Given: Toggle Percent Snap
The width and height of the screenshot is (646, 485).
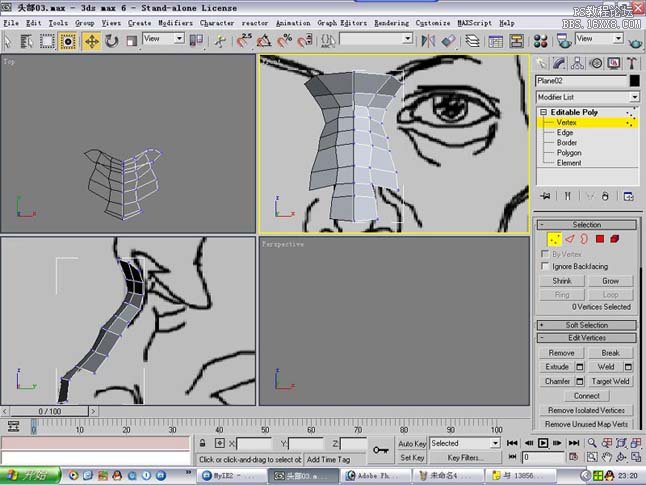Looking at the screenshot, I should click(285, 40).
